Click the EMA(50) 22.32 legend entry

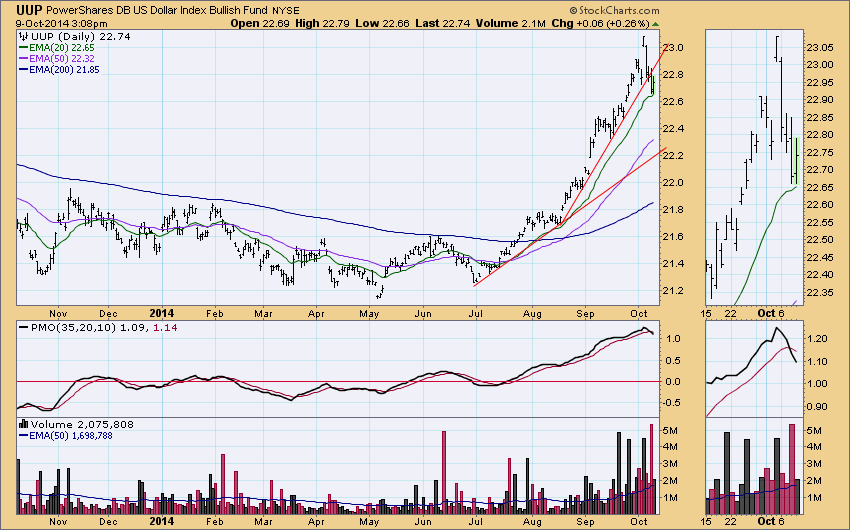[x=62, y=59]
